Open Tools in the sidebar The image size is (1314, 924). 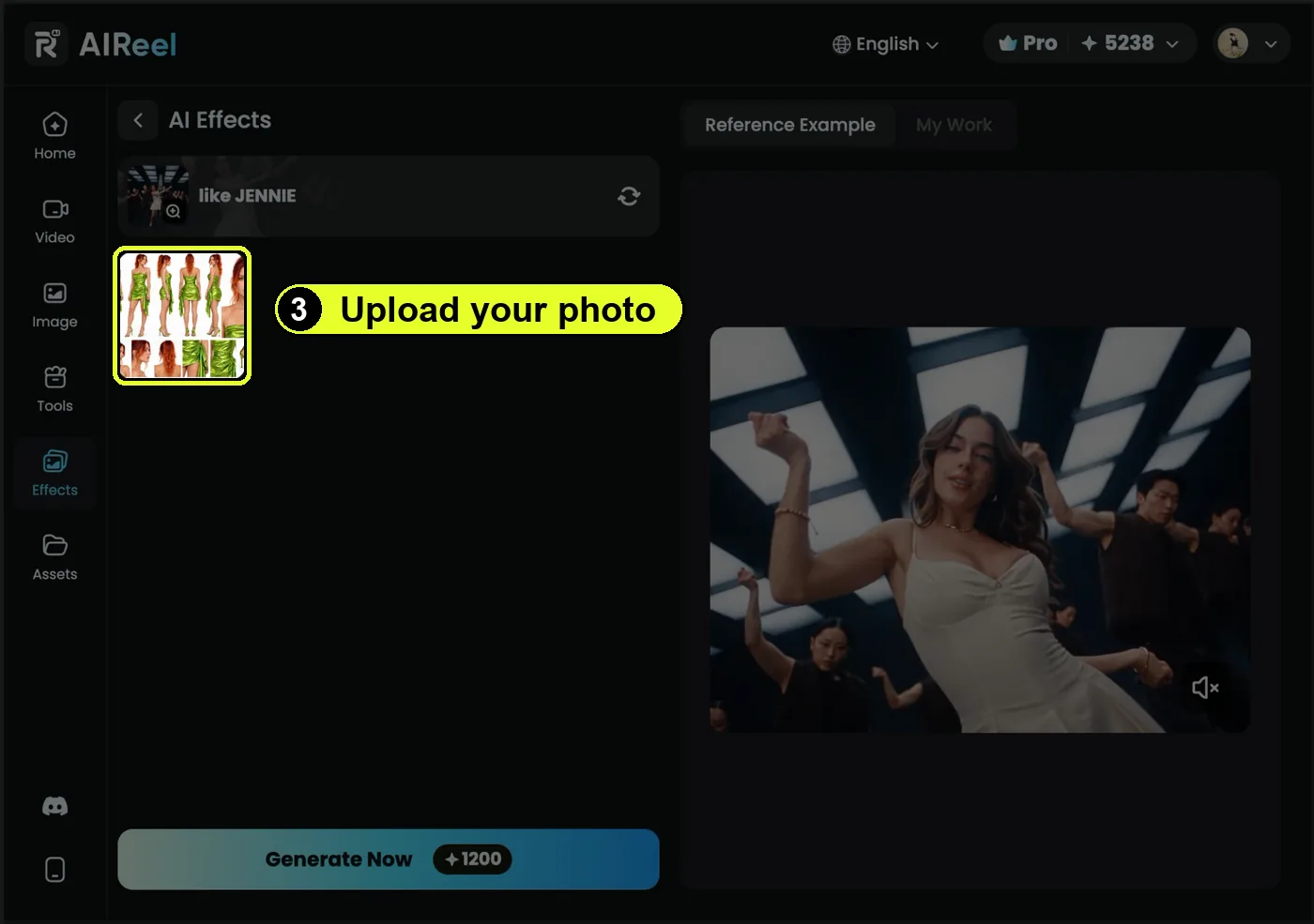click(54, 389)
